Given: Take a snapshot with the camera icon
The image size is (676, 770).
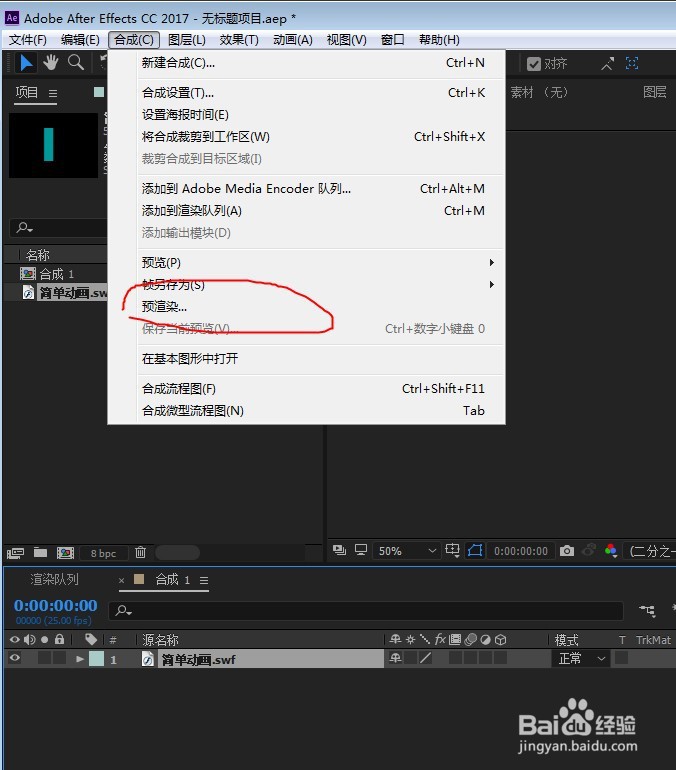Looking at the screenshot, I should (x=567, y=550).
